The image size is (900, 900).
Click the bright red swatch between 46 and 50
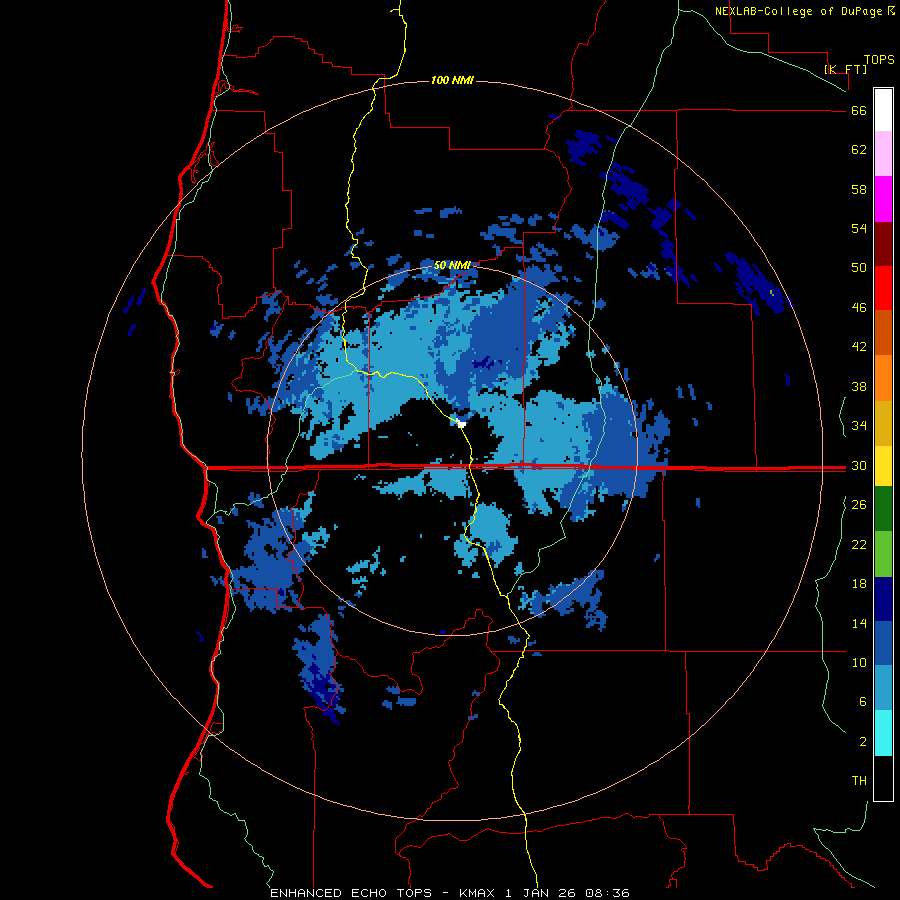pos(883,288)
